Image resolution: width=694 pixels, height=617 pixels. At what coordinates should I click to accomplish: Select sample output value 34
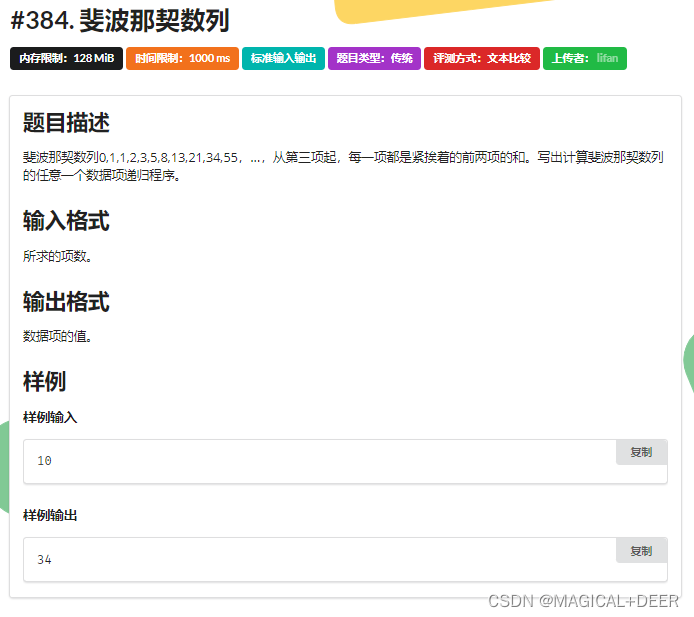pyautogui.click(x=44, y=560)
